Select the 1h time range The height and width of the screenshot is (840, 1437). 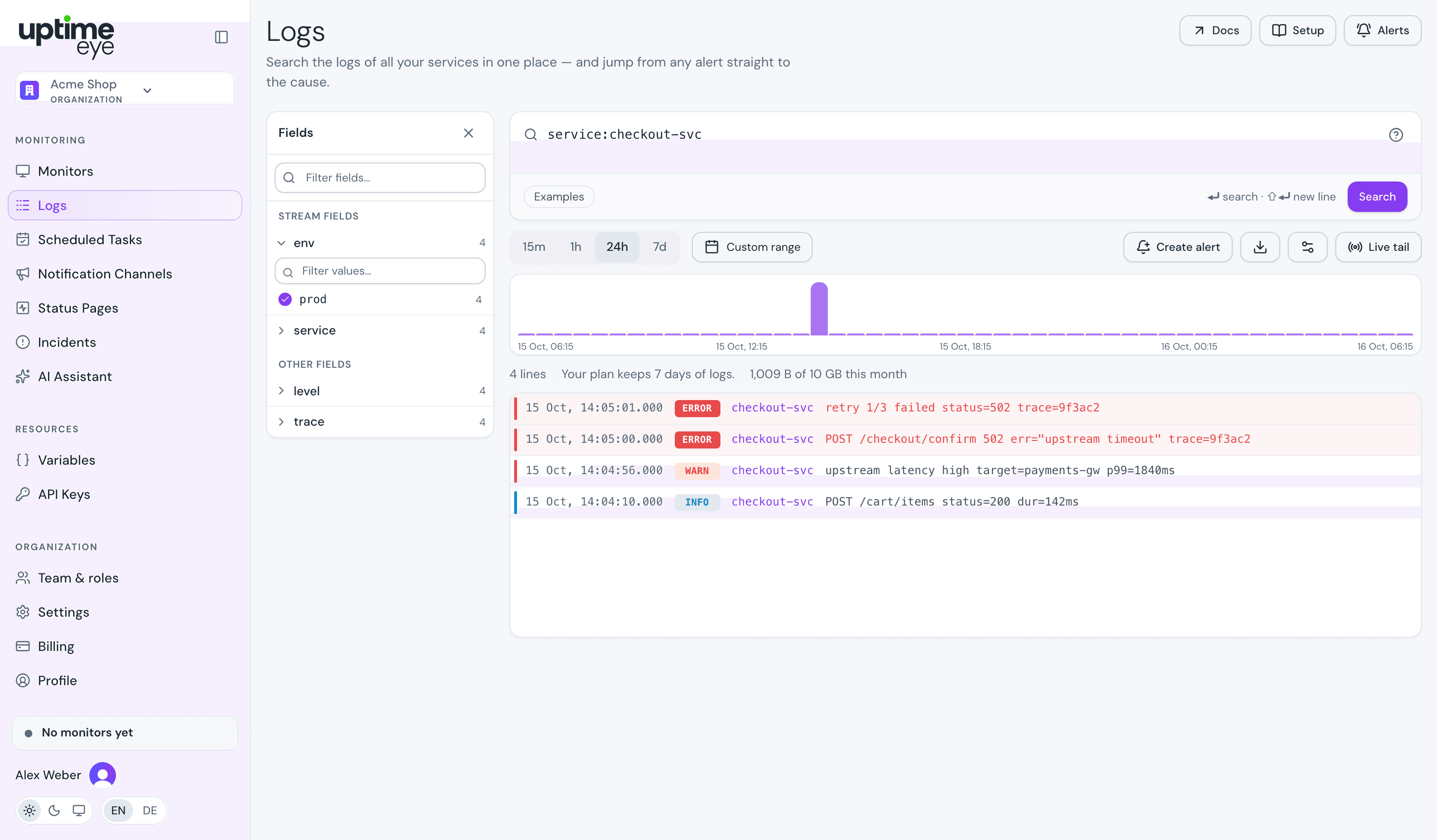(575, 247)
